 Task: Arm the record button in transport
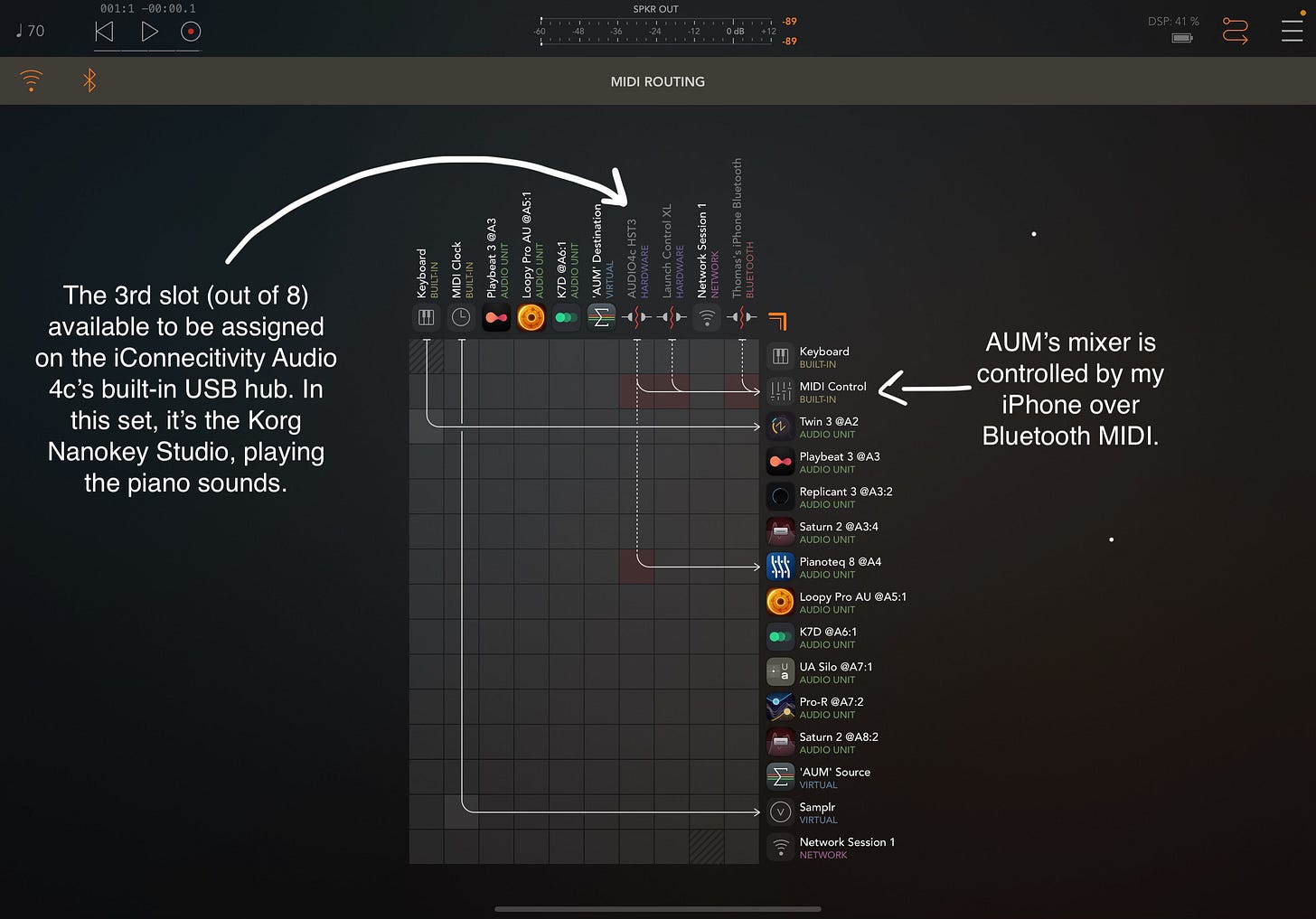pyautogui.click(x=191, y=32)
